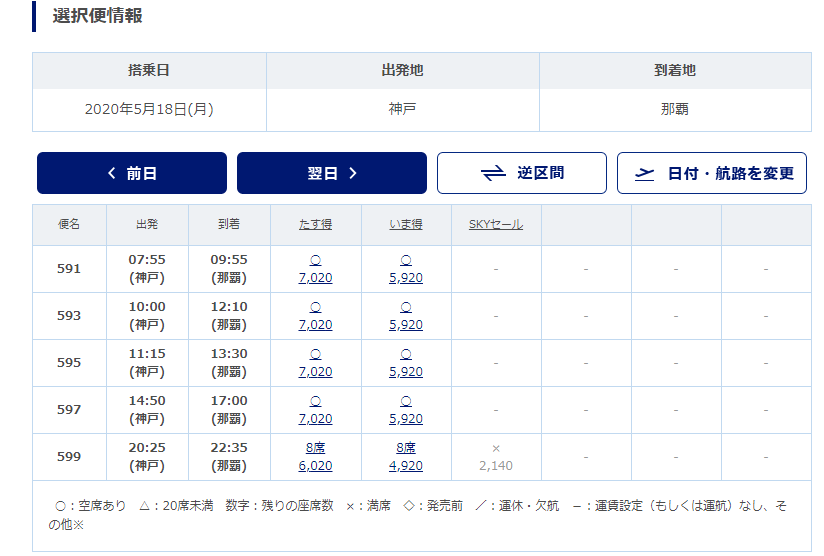Click the 到着地 header cell
The image size is (824, 556).
point(675,70)
